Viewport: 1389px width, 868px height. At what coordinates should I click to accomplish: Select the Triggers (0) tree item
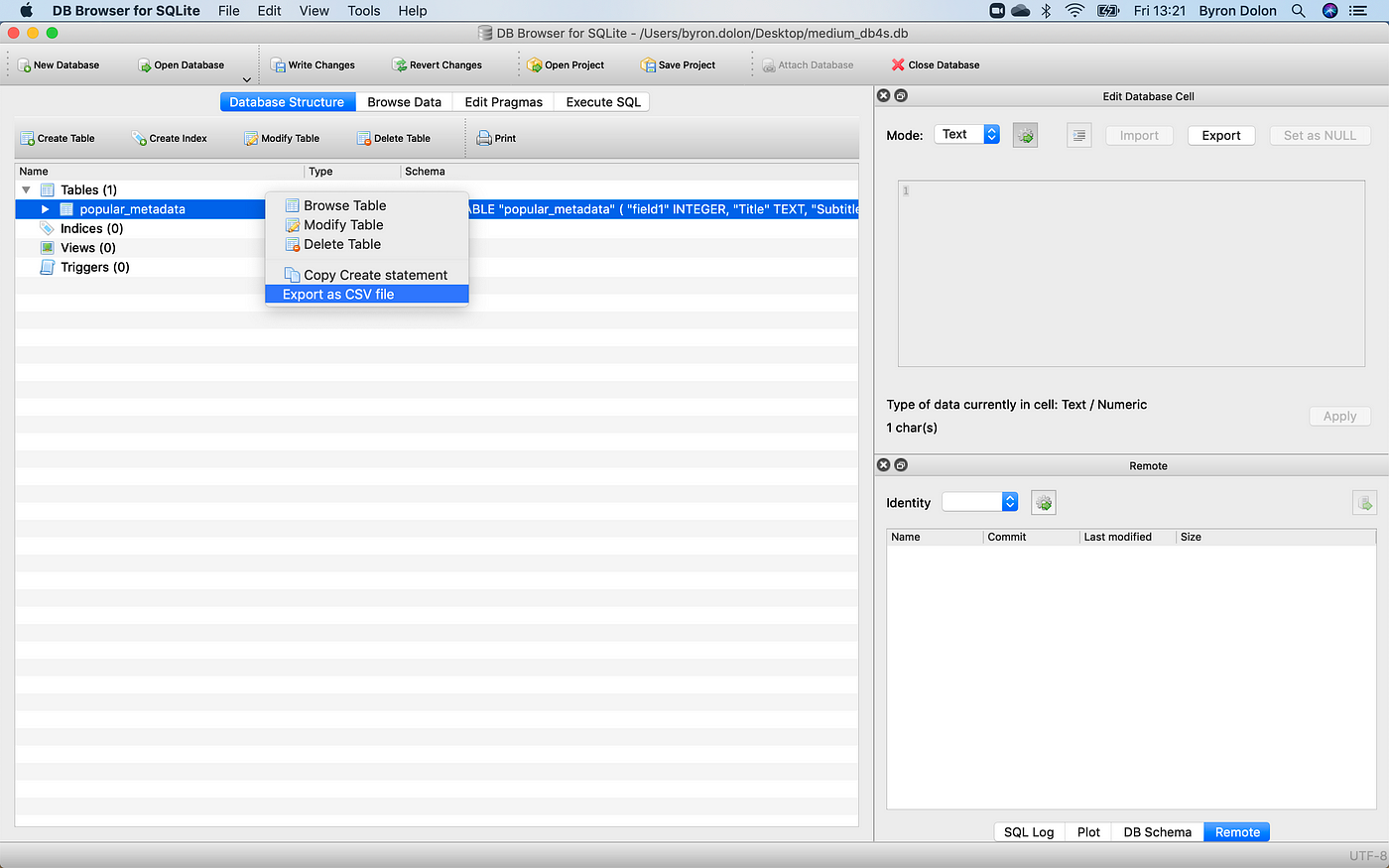(95, 268)
